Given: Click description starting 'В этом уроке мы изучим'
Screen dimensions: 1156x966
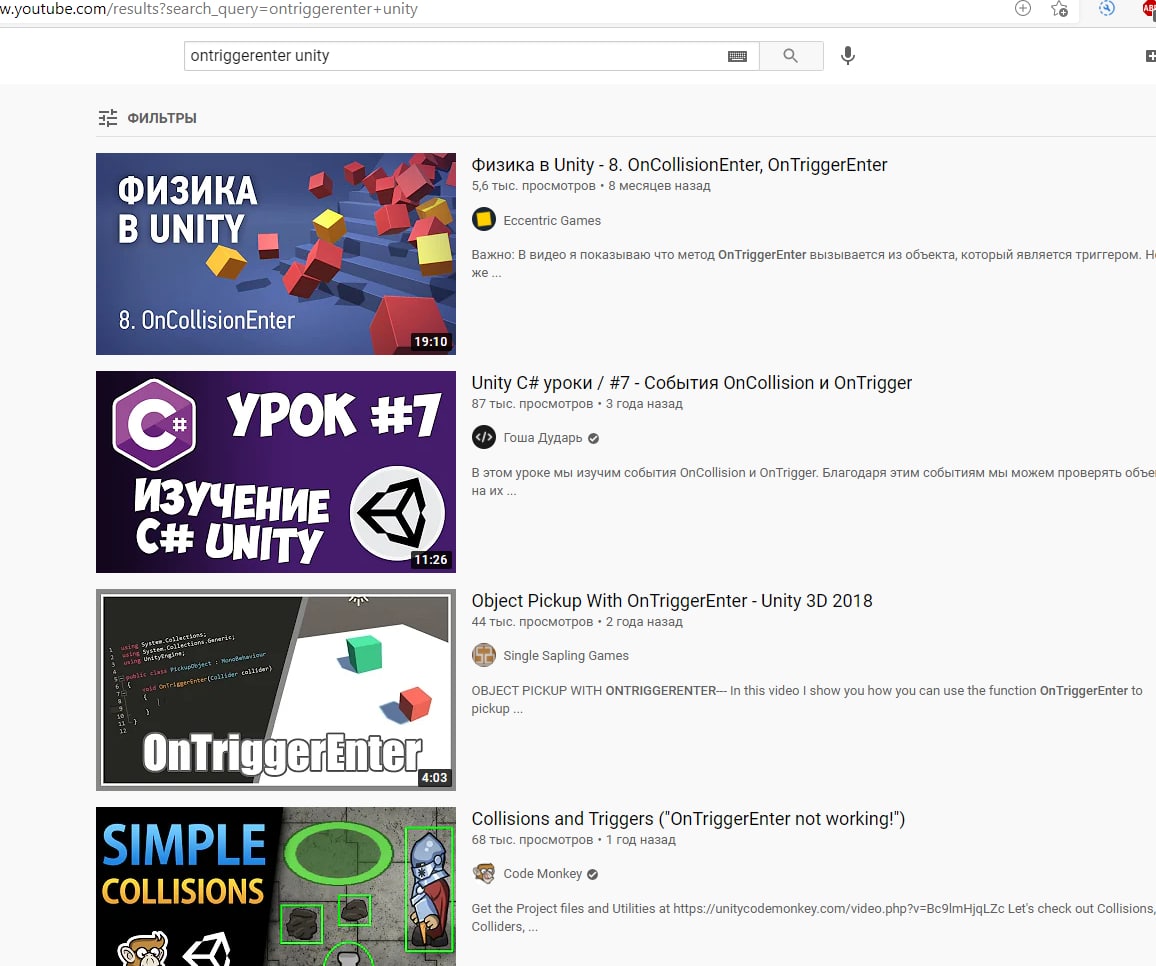Looking at the screenshot, I should [813, 482].
